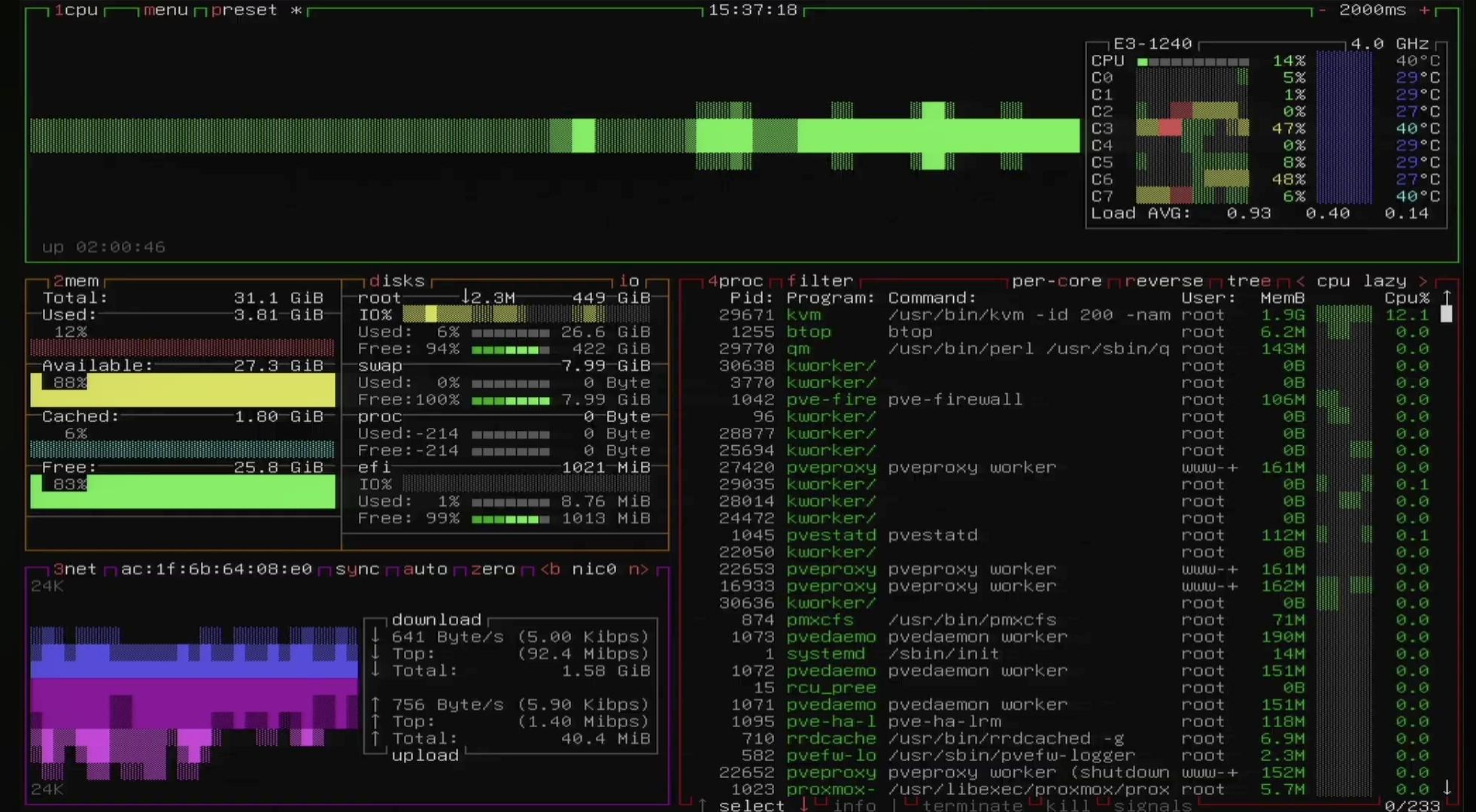Viewport: 1476px width, 812px height.
Task: Click the minus to decrease update interval
Action: click(x=1322, y=11)
